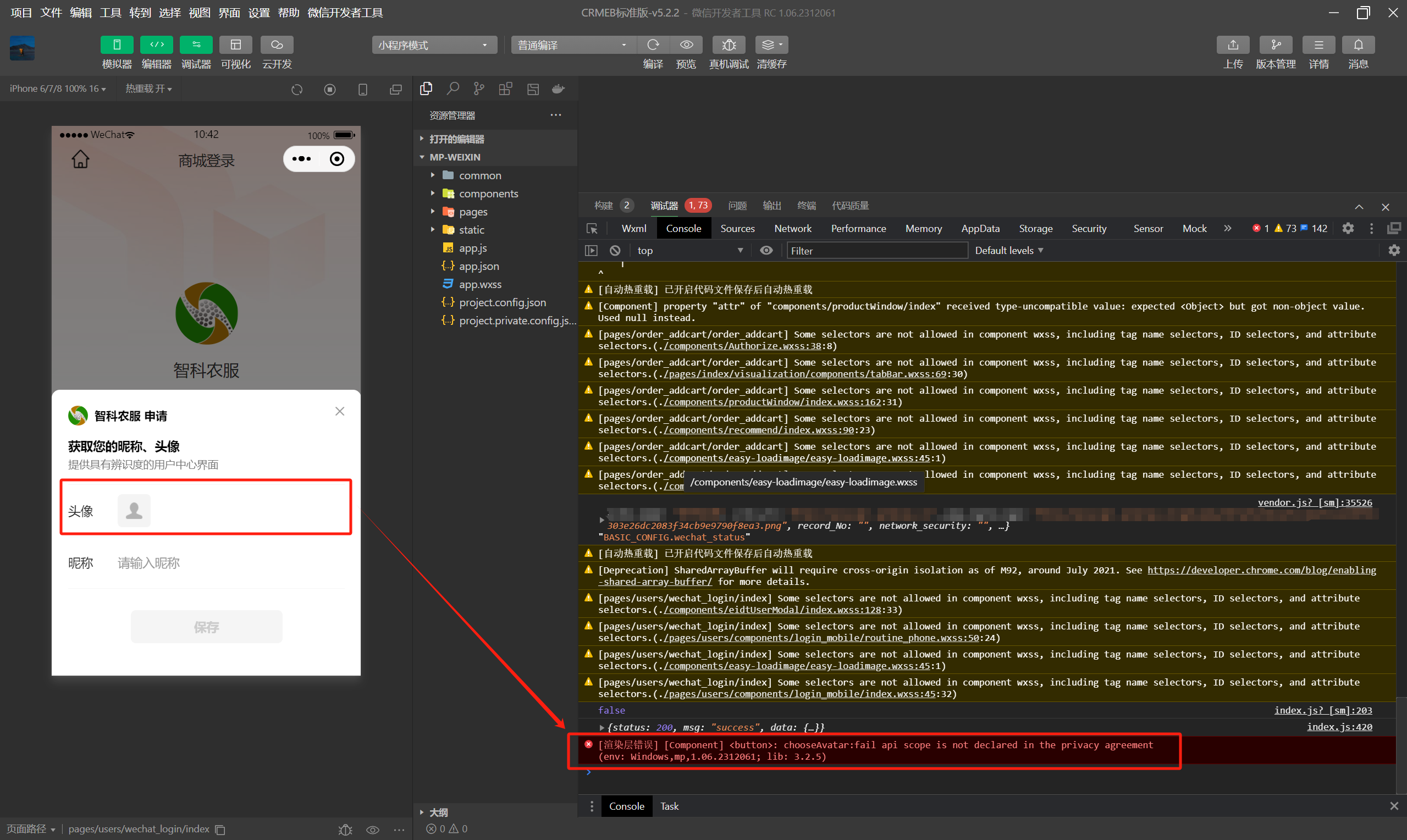Open the iPhone 6/7/8 device dropdown
Screen dimensions: 1407x840
[58, 89]
